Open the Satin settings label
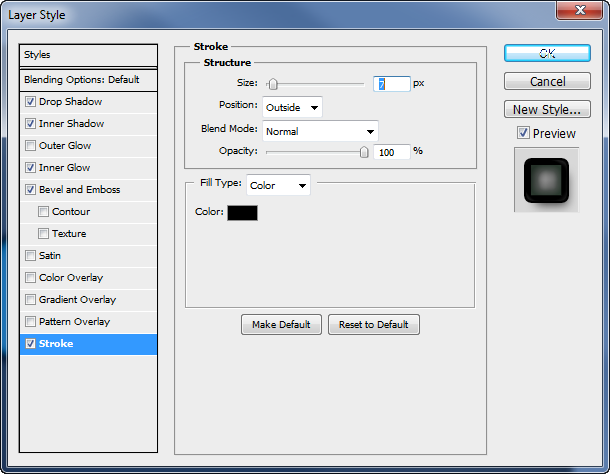The width and height of the screenshot is (610, 474). point(50,256)
